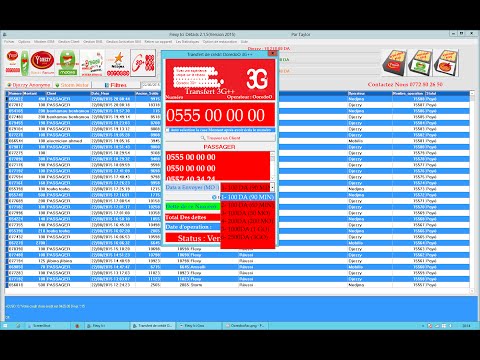Select 0550 00 00 00 in the numbers list
Screen dimensions: 480x360
[x=218, y=168]
